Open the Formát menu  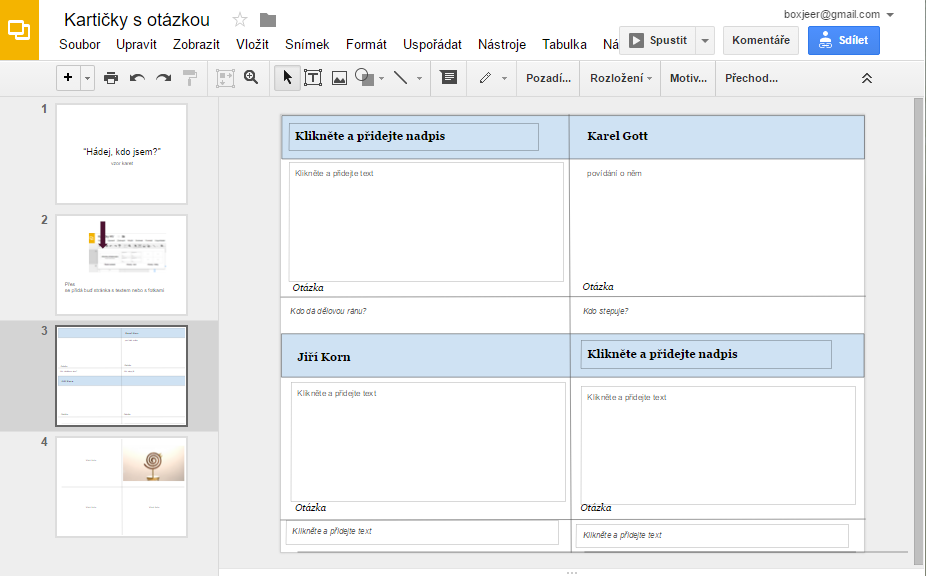[x=366, y=44]
